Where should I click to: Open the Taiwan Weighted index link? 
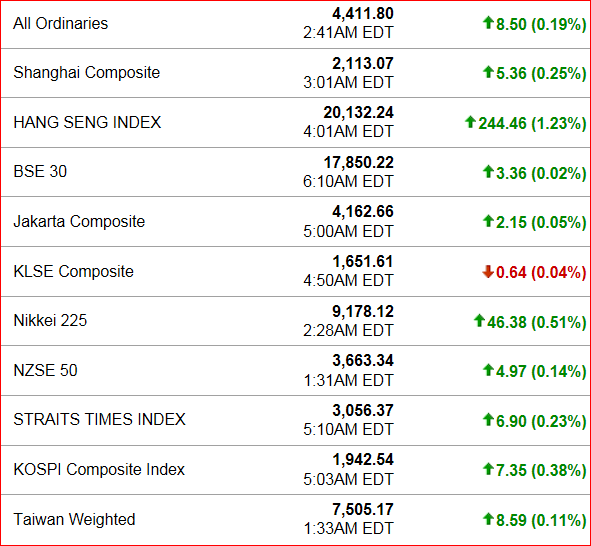[74, 519]
